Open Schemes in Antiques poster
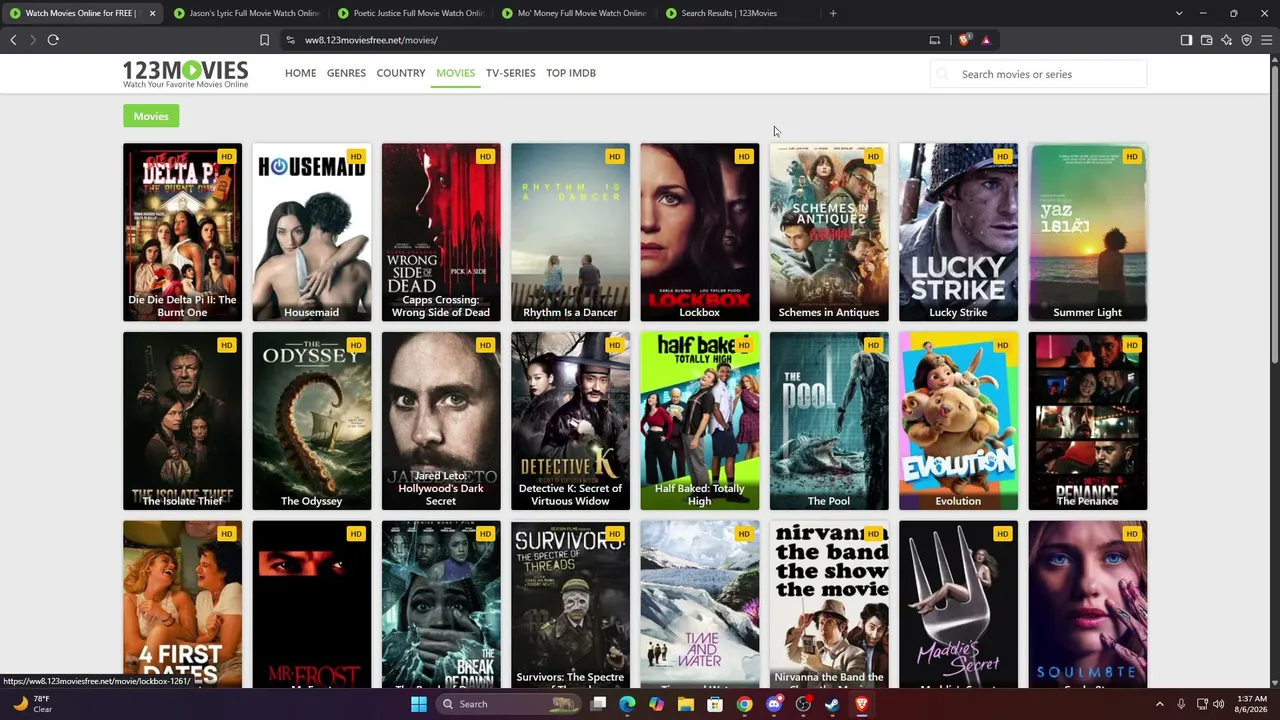Viewport: 1280px width, 720px height. (829, 232)
